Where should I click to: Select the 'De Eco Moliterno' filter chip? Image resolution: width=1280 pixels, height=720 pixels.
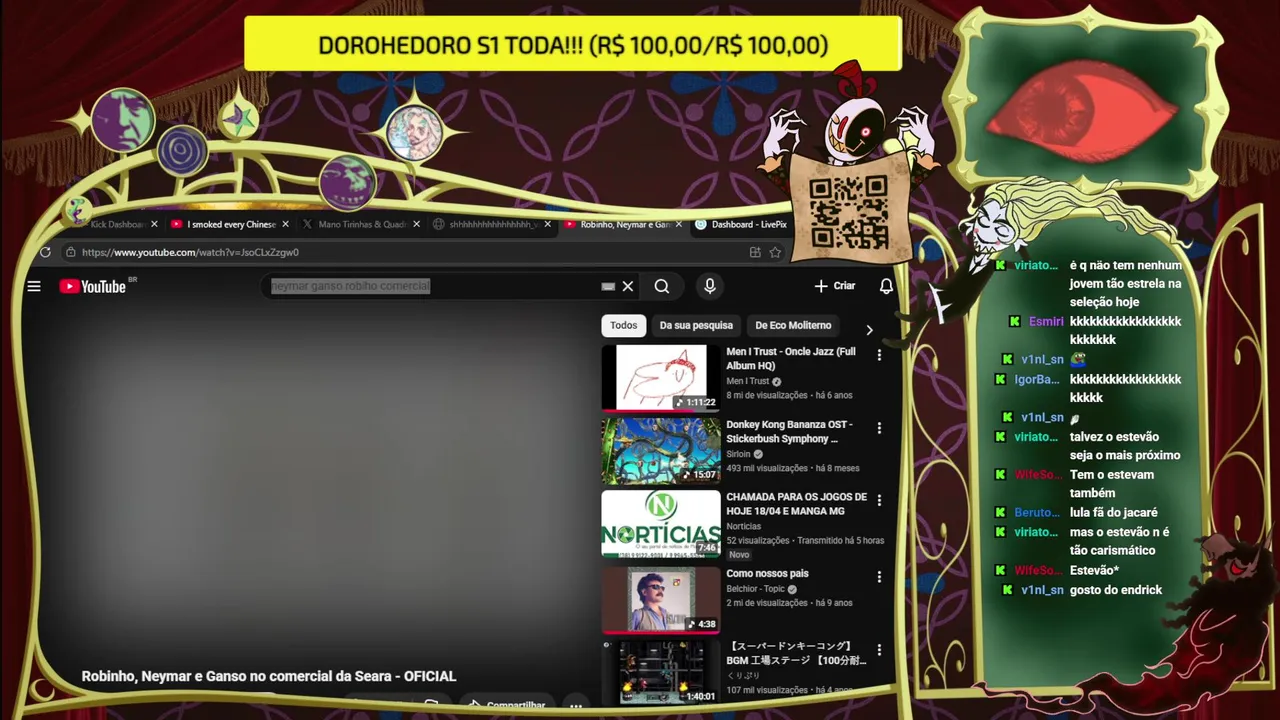coord(793,325)
